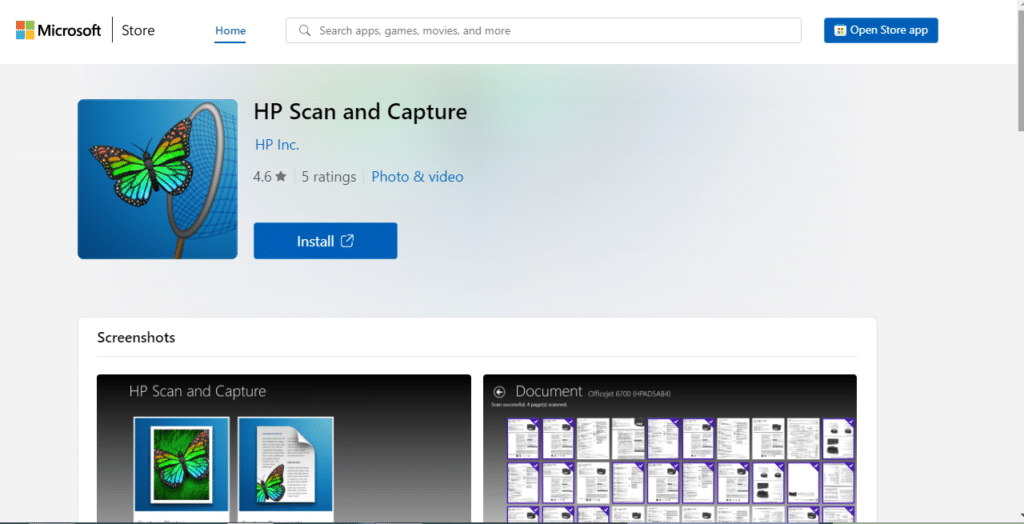Image resolution: width=1024 pixels, height=524 pixels.
Task: Click the search magnifier icon
Action: tap(304, 30)
